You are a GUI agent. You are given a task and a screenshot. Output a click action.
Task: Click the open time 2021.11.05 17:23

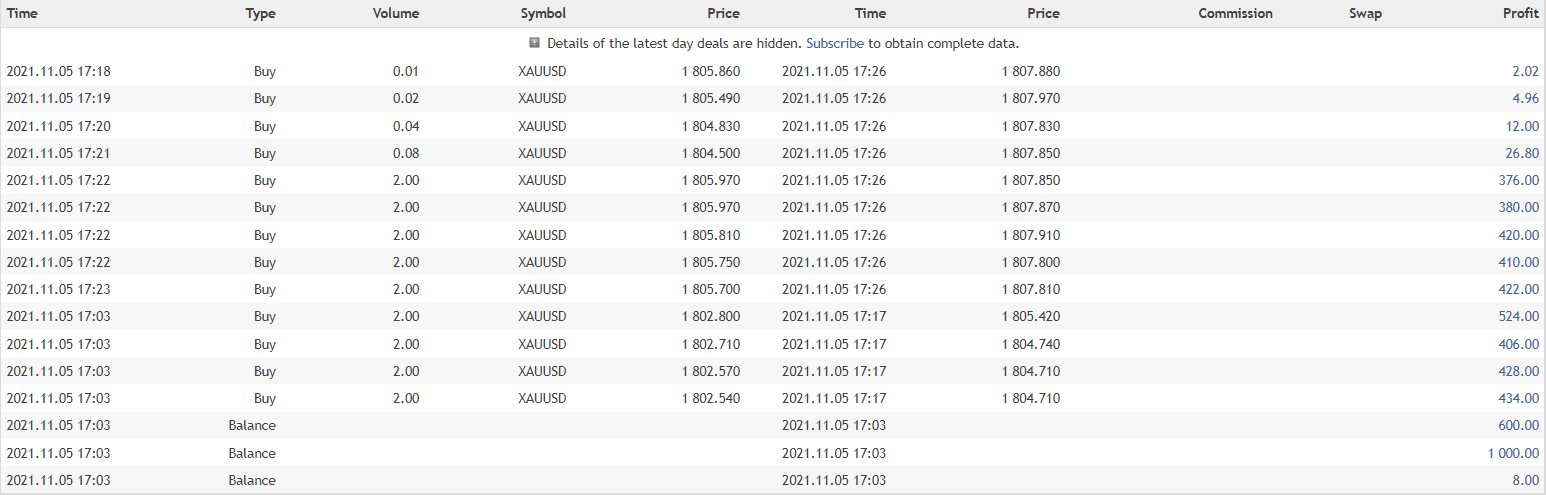tap(58, 290)
